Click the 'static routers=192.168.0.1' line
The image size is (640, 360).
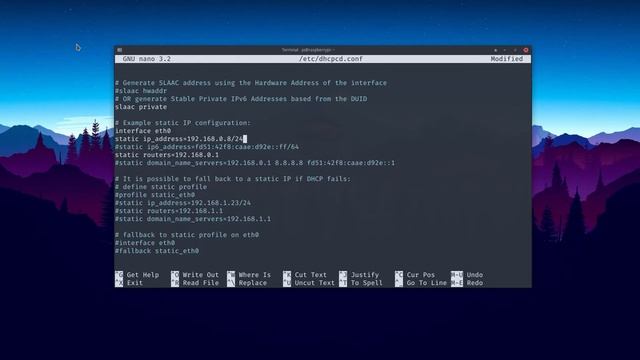pos(167,155)
